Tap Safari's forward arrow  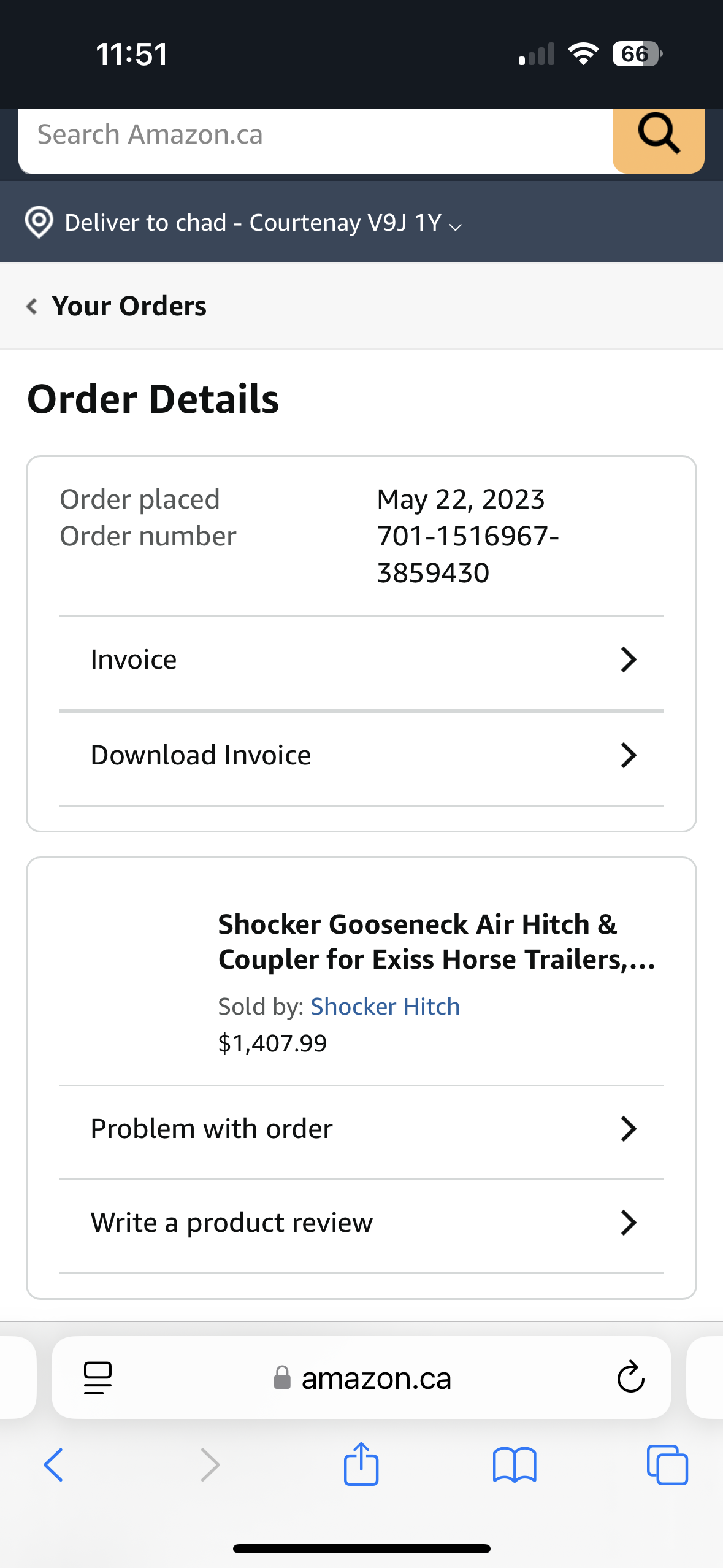coord(210,1465)
